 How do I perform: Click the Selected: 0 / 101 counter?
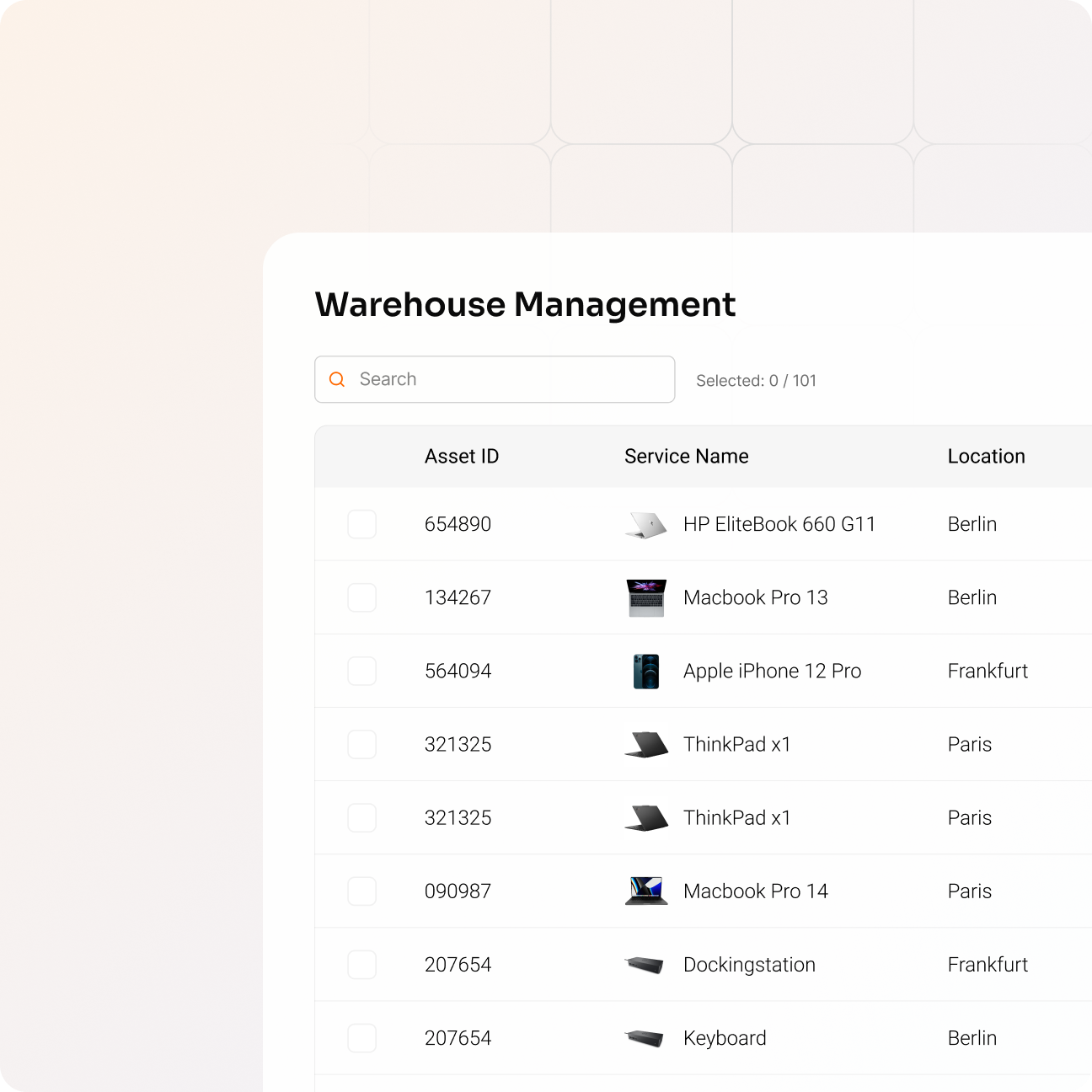[757, 381]
